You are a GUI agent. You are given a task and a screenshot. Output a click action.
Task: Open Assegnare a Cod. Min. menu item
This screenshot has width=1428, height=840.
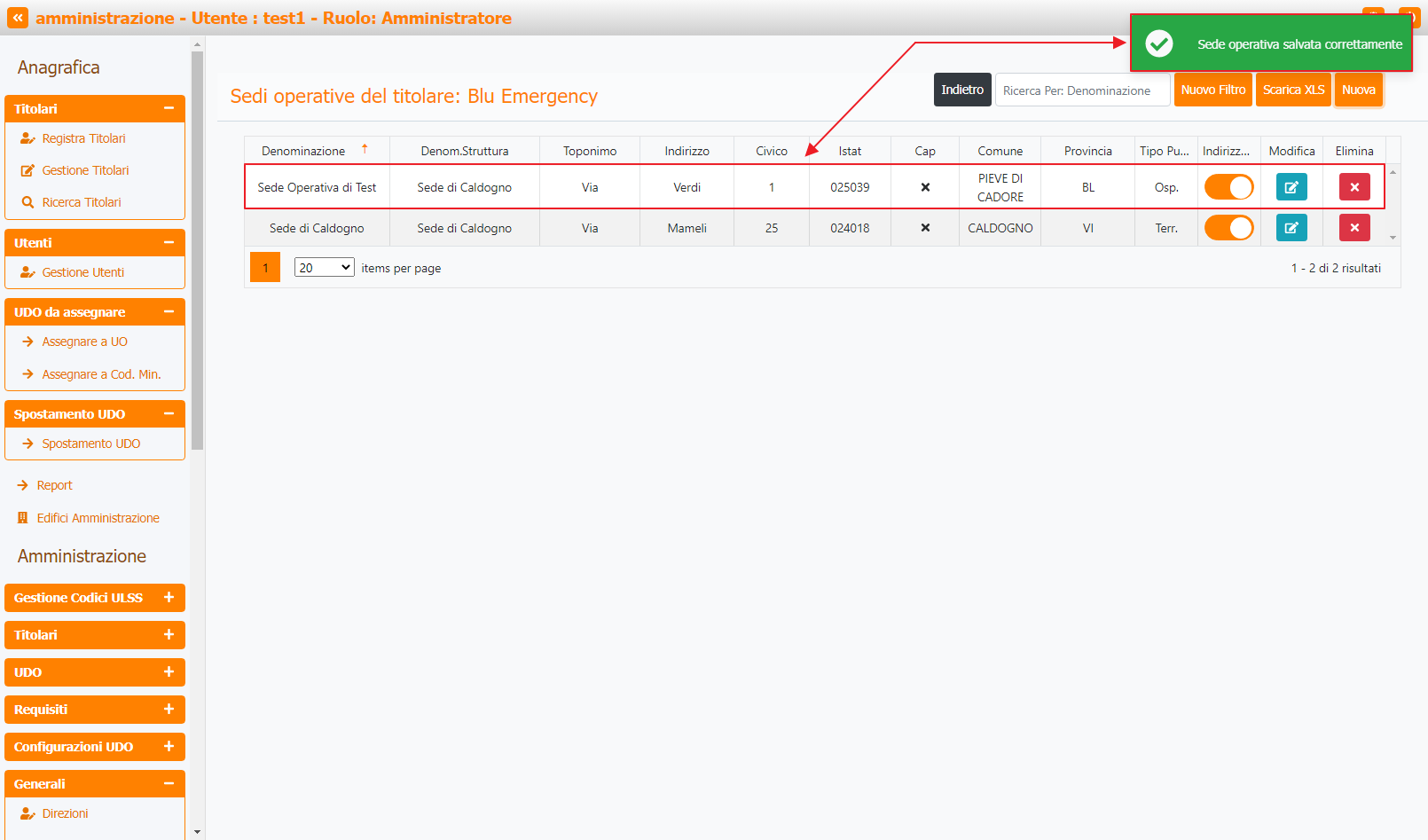point(101,374)
